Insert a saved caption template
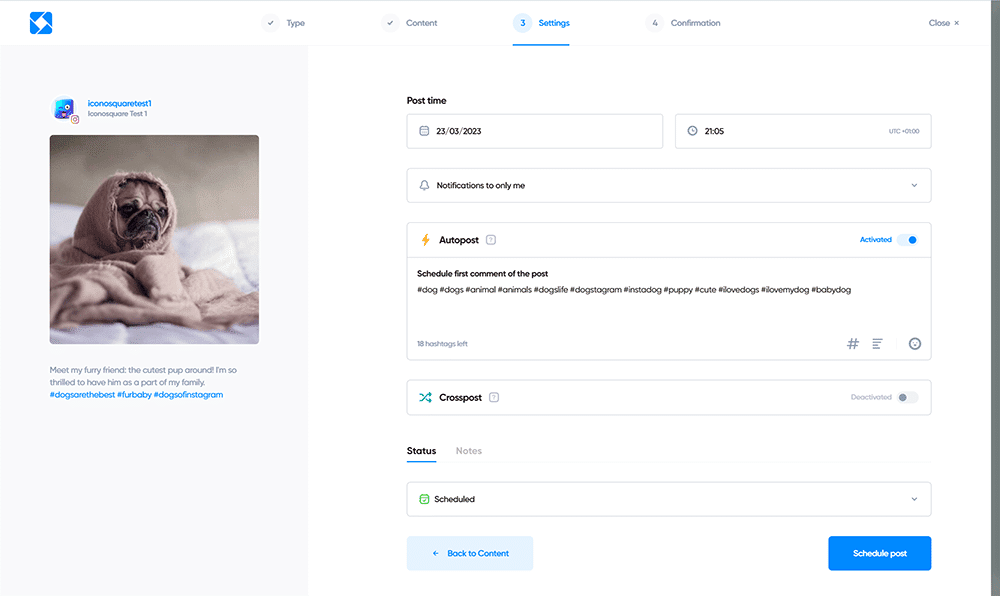Viewport: 1000px width, 596px height. click(878, 343)
